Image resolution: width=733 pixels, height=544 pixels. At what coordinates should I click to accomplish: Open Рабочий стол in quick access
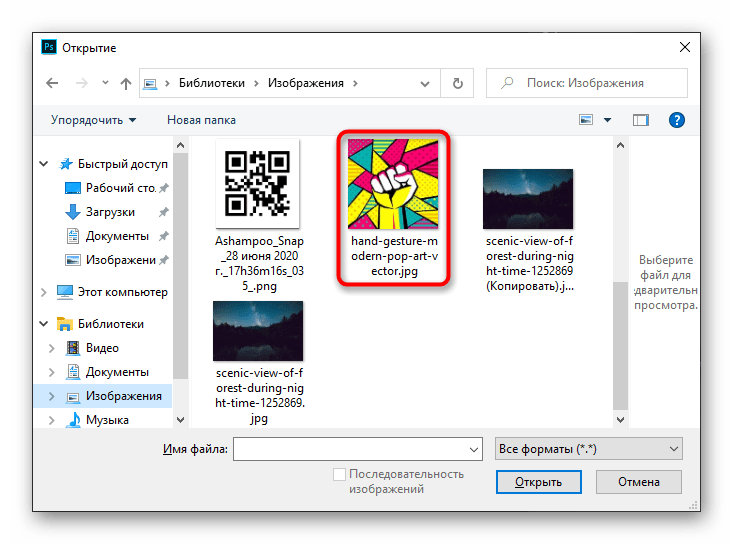pyautogui.click(x=121, y=188)
